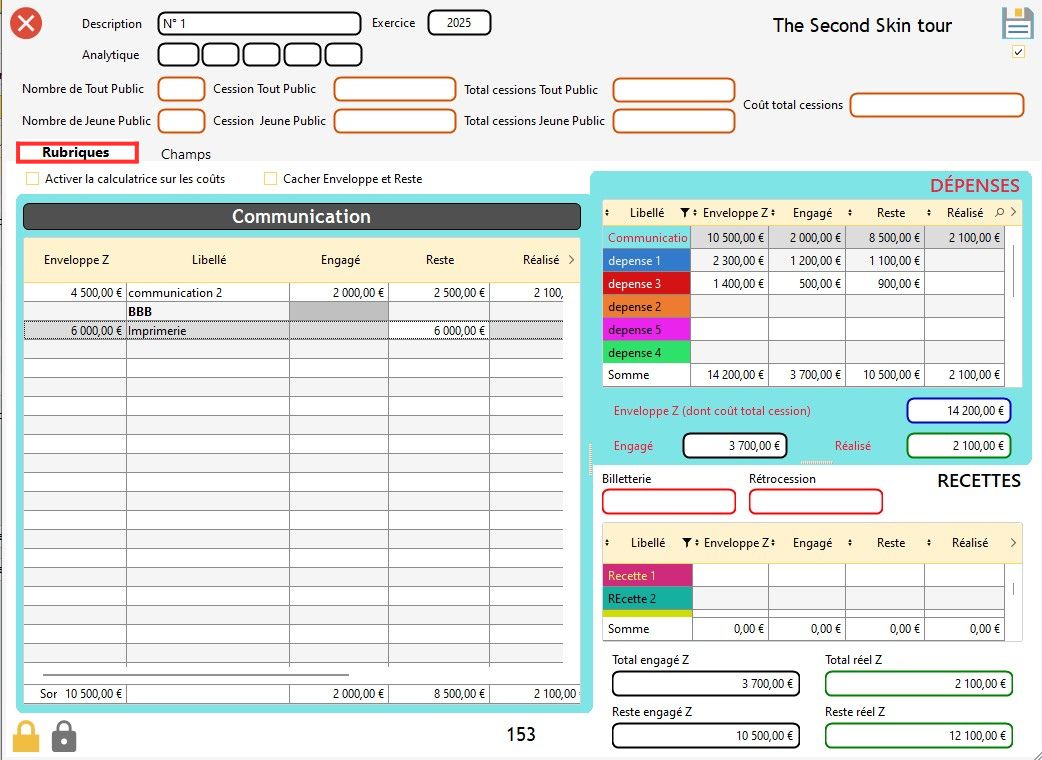Click magnifier icon in Dépenses table header
This screenshot has width=1042, height=760.
pyautogui.click(x=1000, y=213)
